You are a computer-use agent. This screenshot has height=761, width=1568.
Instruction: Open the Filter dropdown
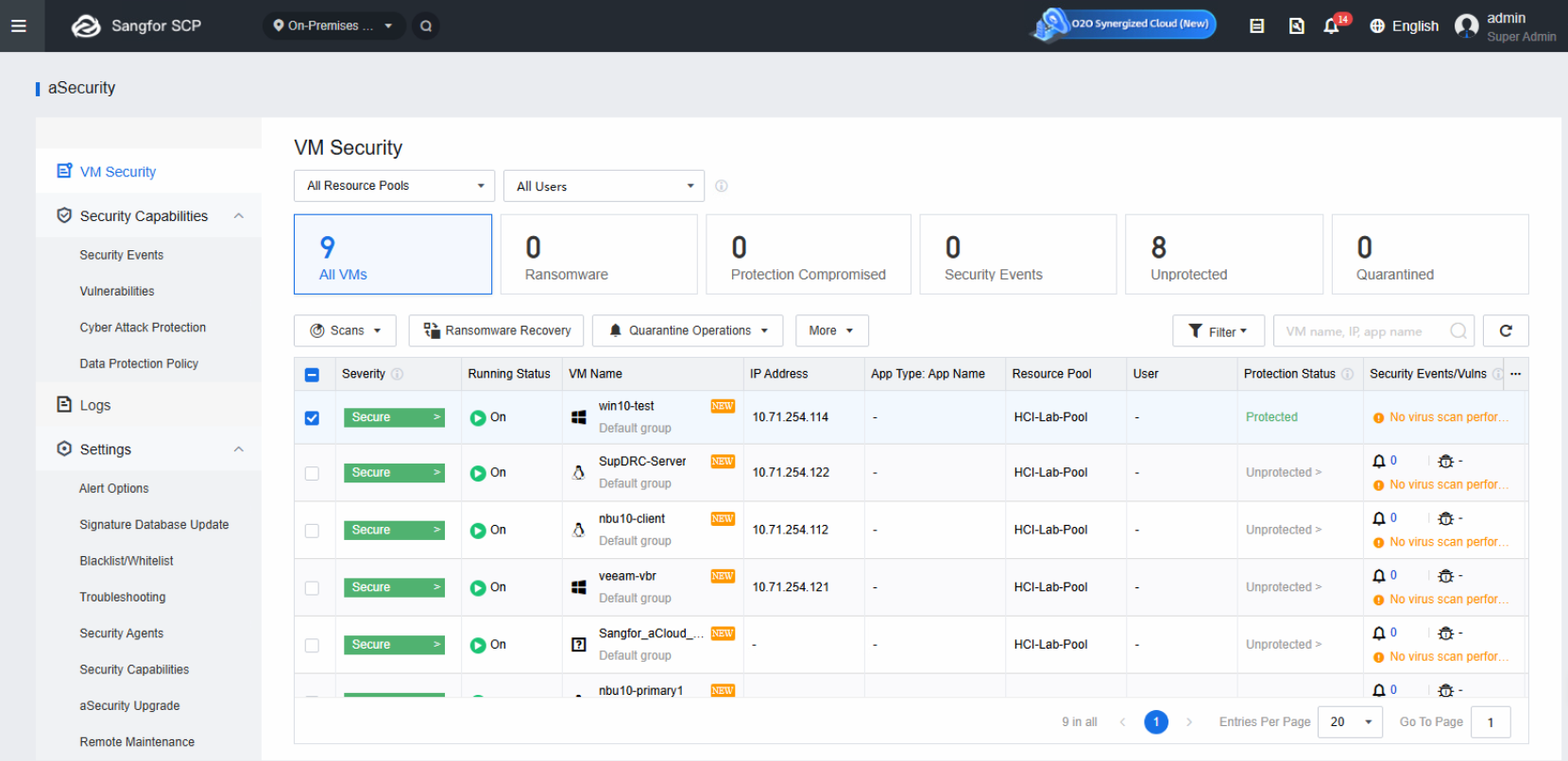coord(1218,330)
